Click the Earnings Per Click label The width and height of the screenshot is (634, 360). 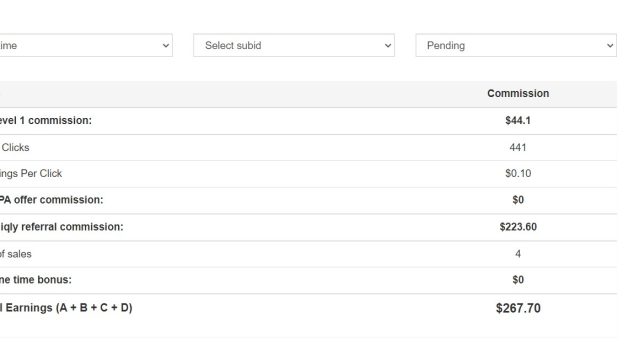pos(31,174)
